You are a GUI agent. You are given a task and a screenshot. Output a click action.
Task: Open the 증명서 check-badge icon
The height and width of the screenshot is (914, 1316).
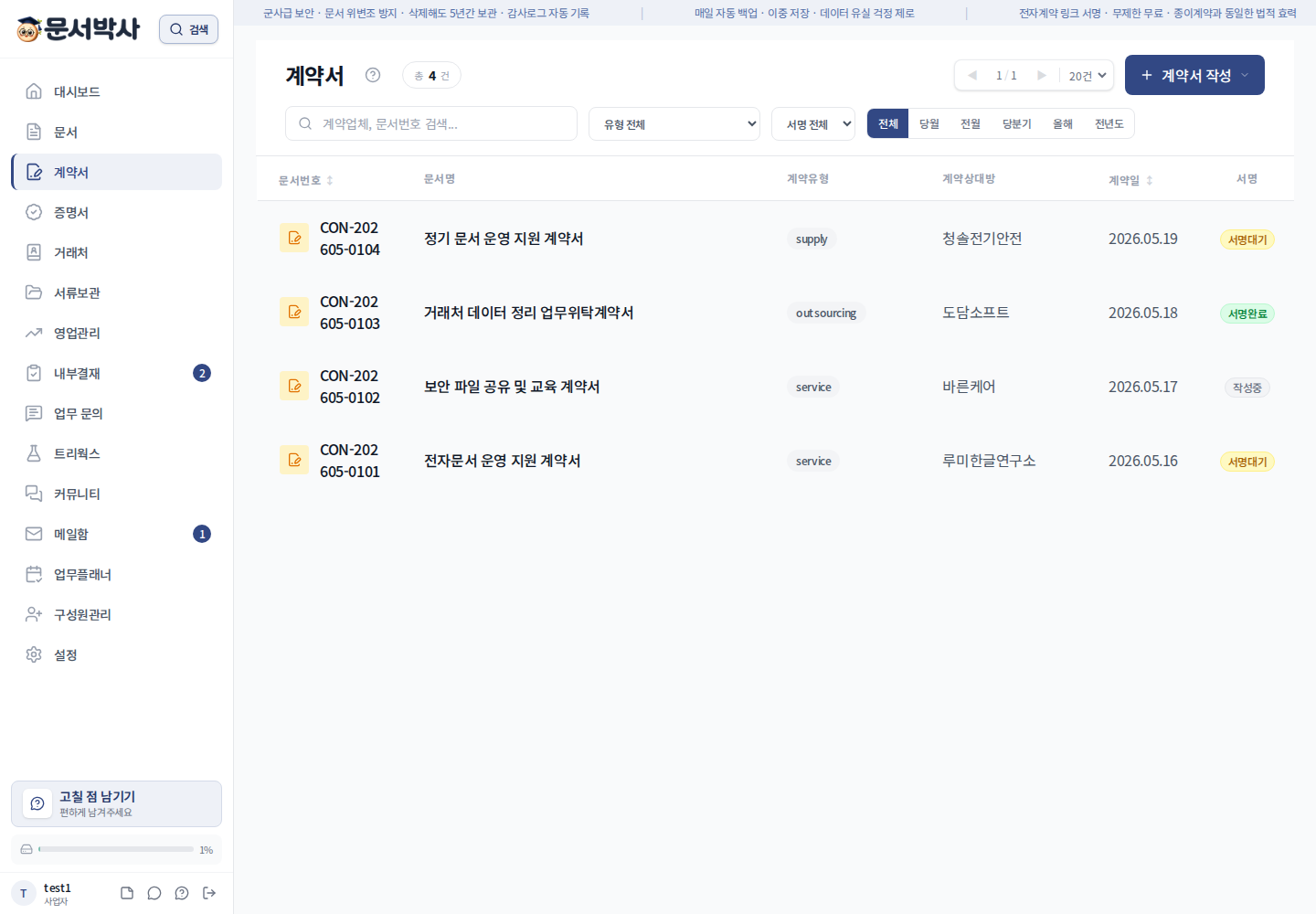tap(34, 212)
